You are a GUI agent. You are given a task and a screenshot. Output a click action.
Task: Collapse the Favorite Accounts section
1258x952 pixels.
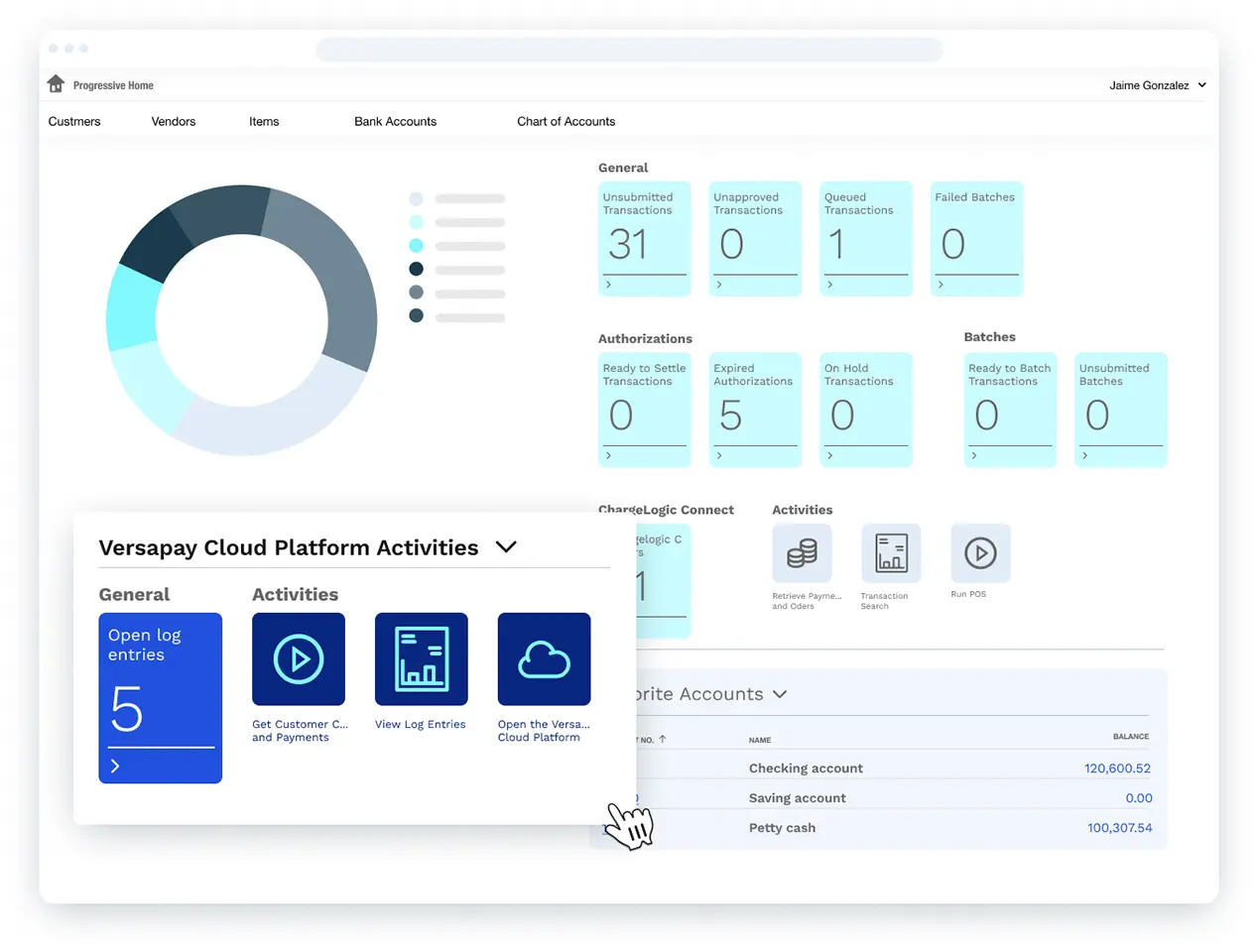point(780,694)
